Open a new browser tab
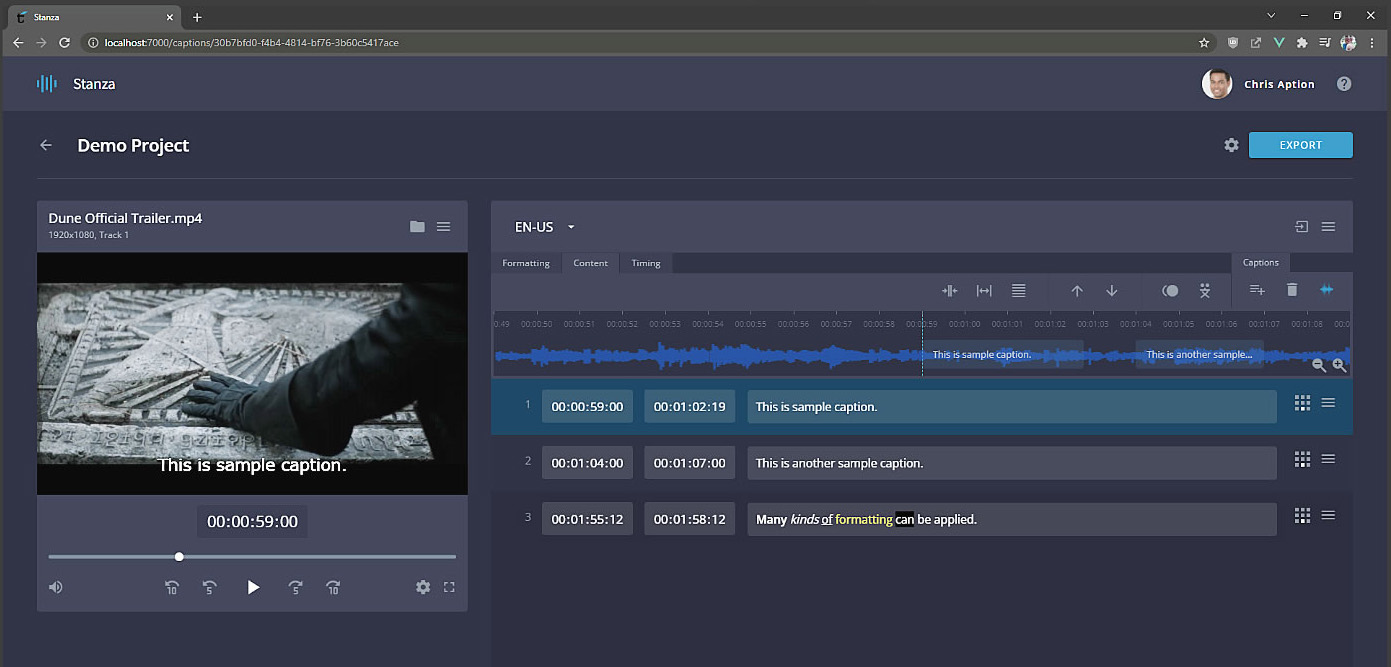 [x=197, y=17]
